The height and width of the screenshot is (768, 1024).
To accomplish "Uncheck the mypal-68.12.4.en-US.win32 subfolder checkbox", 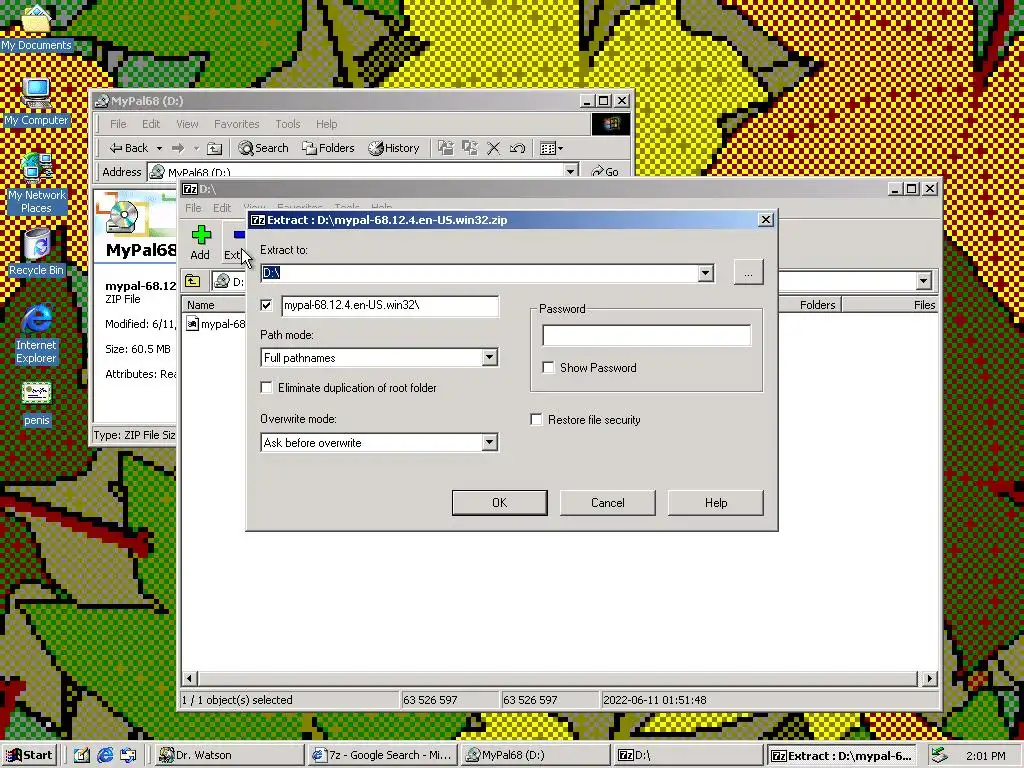I will coord(266,305).
